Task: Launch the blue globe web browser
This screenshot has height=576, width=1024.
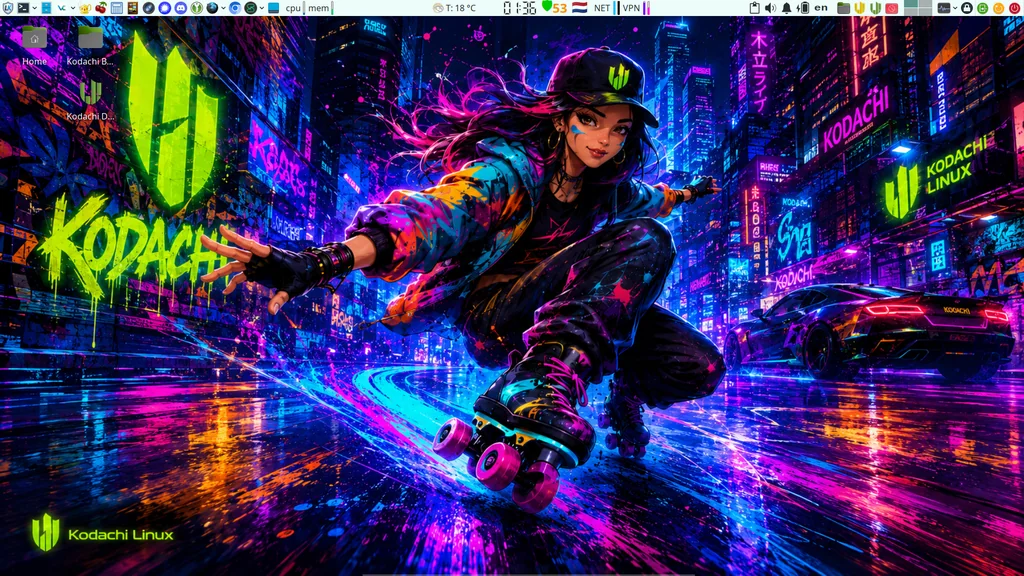Action: tap(212, 8)
